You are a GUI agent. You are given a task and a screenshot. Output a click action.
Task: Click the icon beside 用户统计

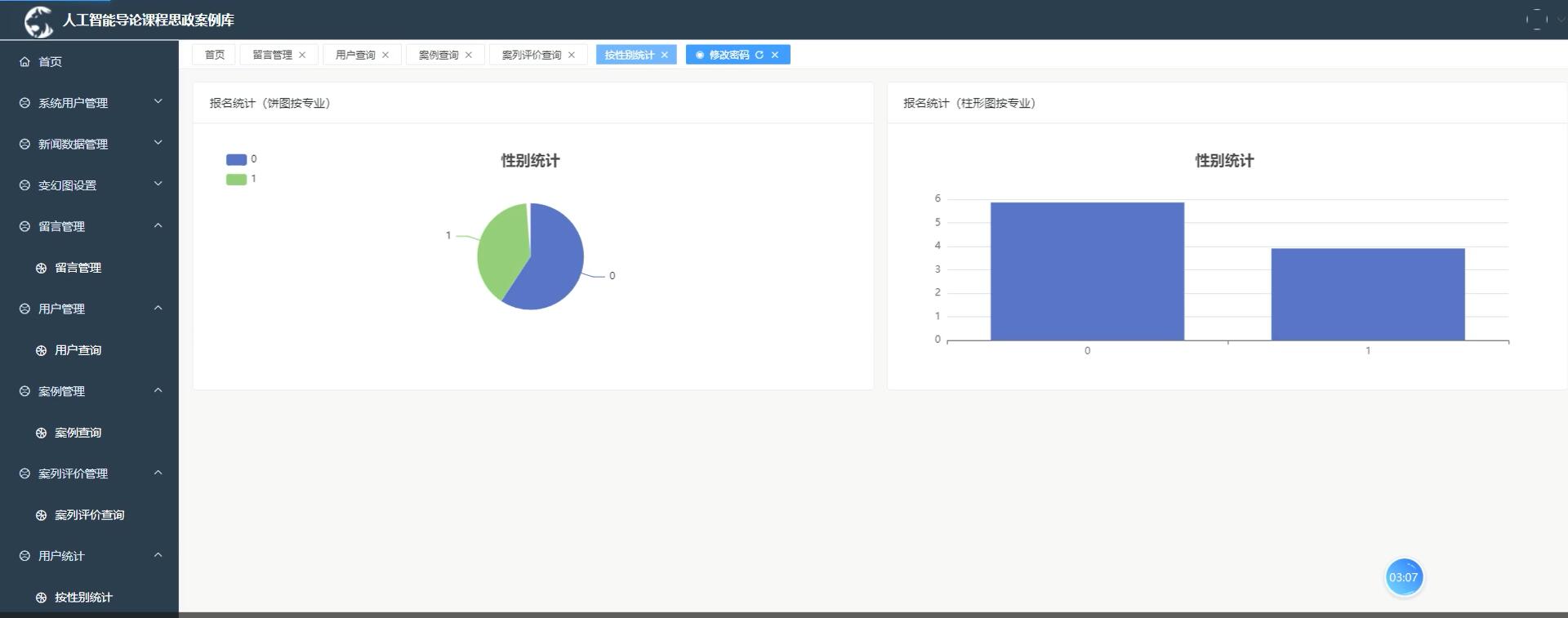(24, 556)
